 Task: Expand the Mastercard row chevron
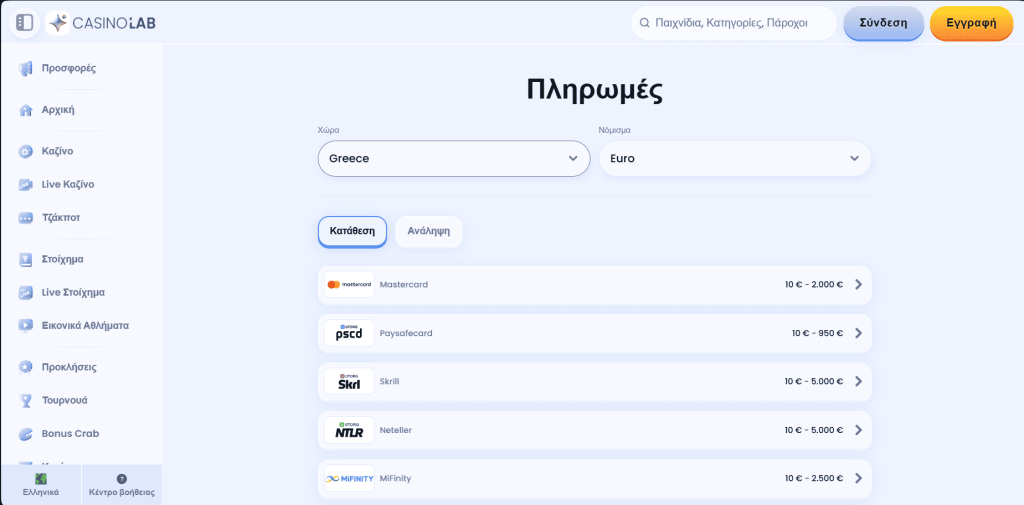click(x=858, y=285)
